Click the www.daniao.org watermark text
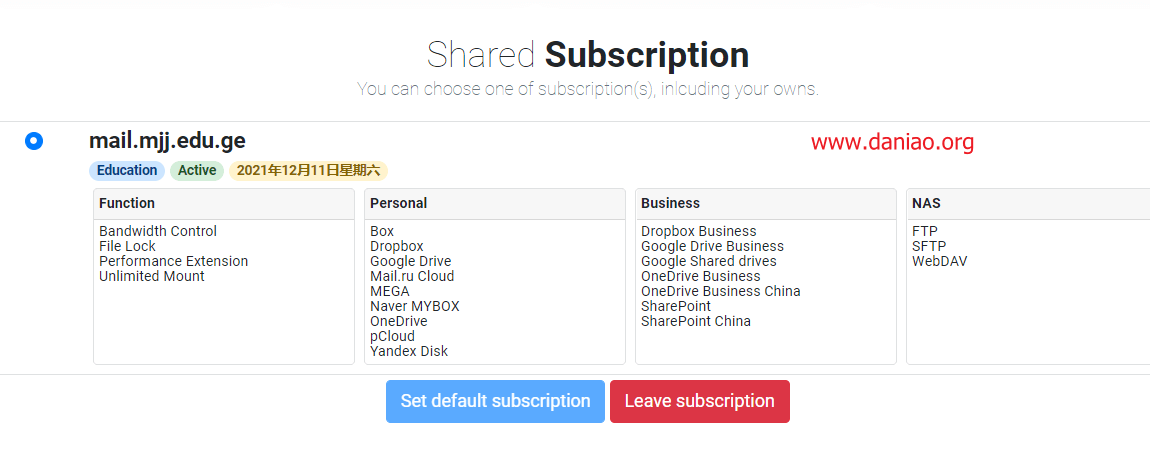The image size is (1150, 460). (x=893, y=142)
